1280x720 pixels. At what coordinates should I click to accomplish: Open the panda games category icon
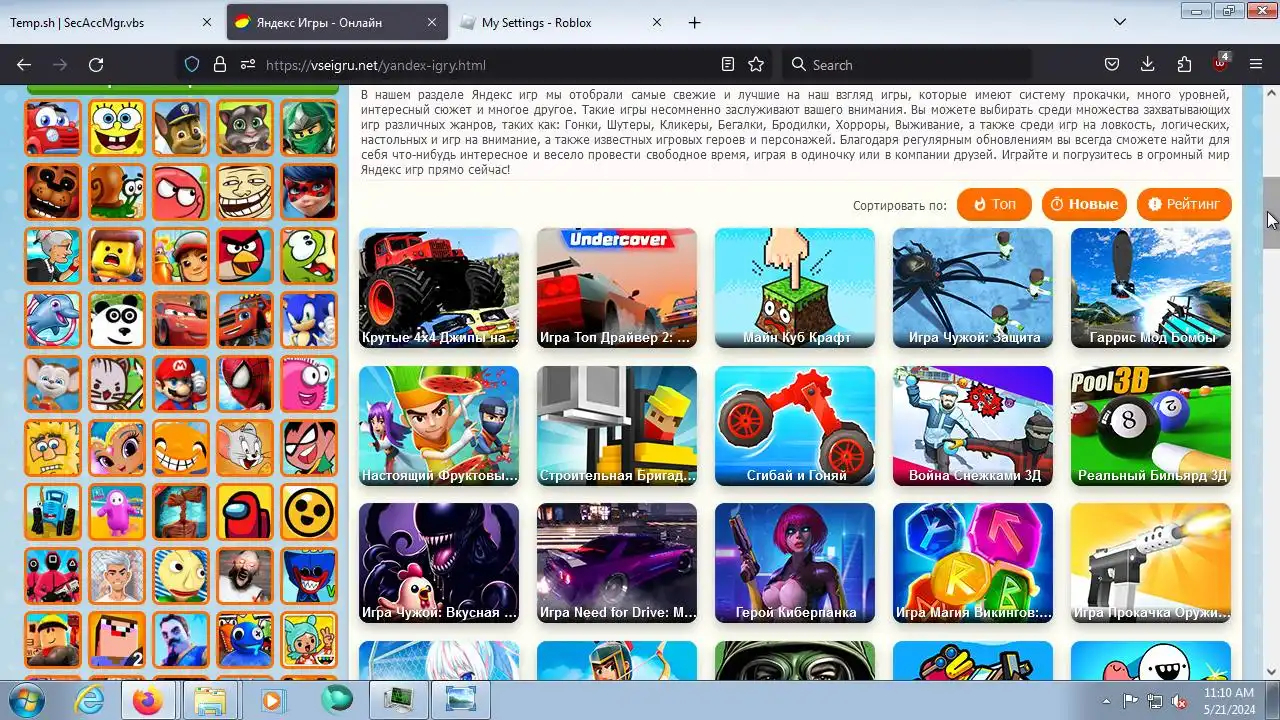(117, 319)
